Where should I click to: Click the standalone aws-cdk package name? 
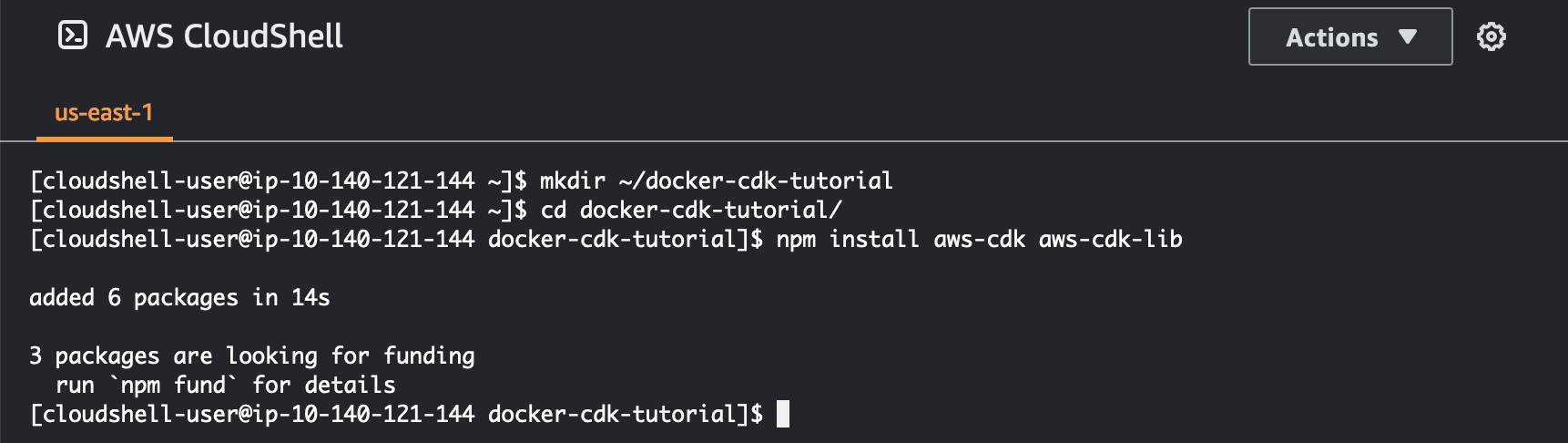click(979, 240)
